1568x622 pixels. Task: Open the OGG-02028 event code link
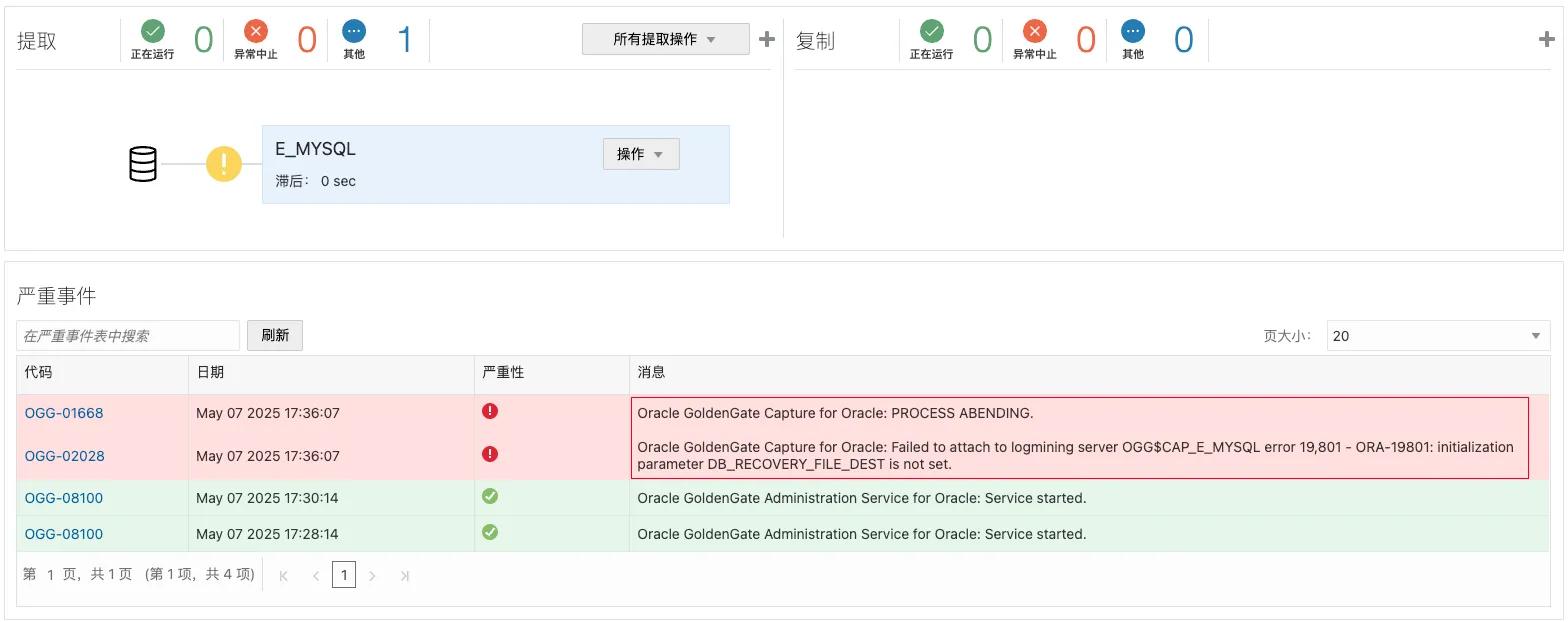click(64, 456)
